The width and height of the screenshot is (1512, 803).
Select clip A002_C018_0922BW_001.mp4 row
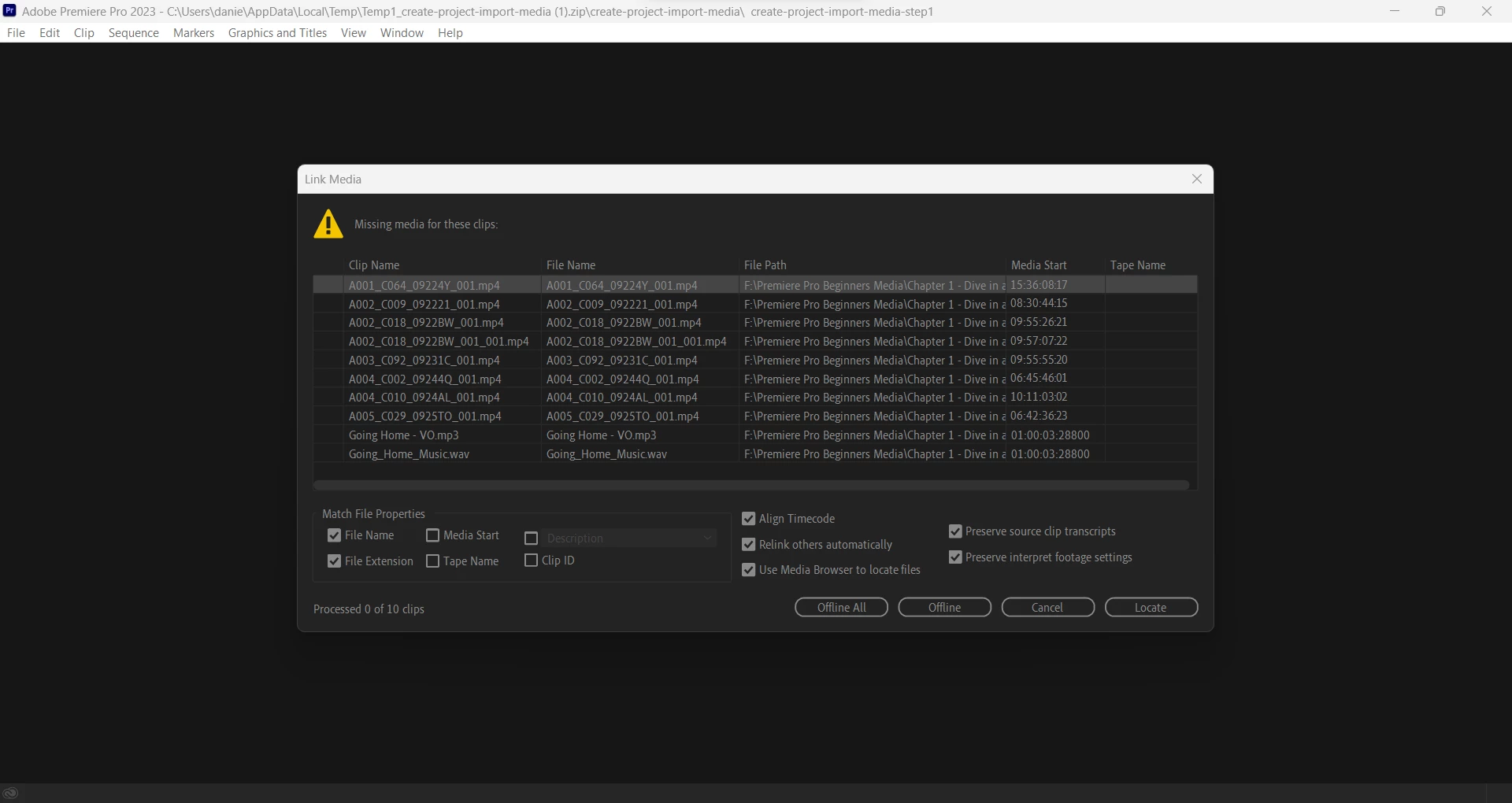755,323
